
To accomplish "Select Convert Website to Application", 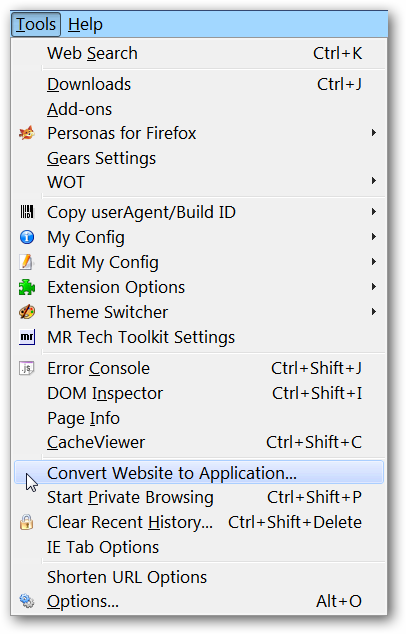I will 199,472.
